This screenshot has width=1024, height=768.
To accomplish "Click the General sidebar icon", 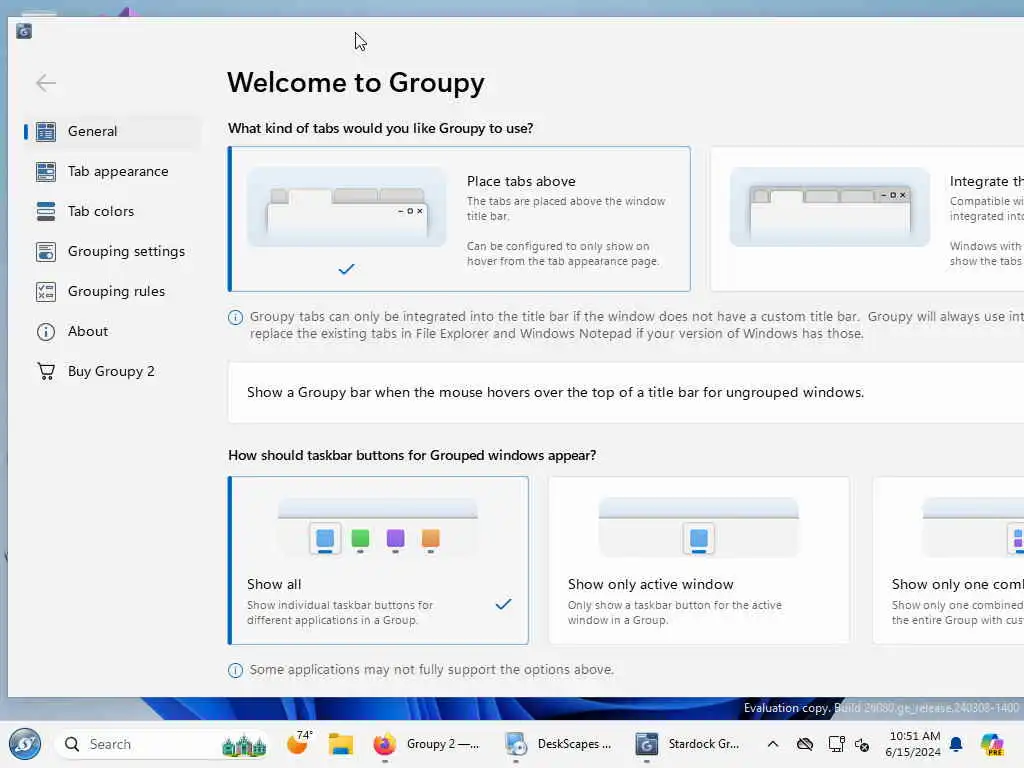I will [x=46, y=131].
